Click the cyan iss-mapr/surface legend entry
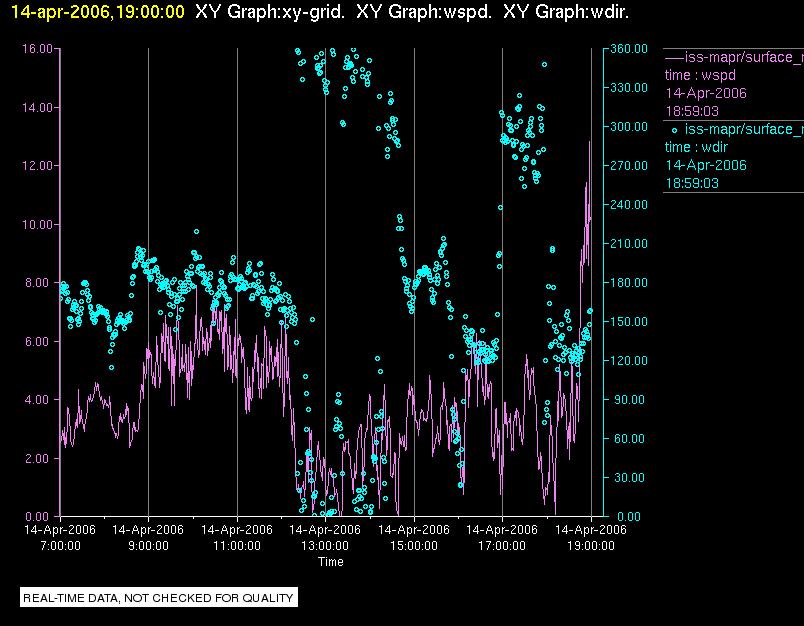 pyautogui.click(x=744, y=129)
